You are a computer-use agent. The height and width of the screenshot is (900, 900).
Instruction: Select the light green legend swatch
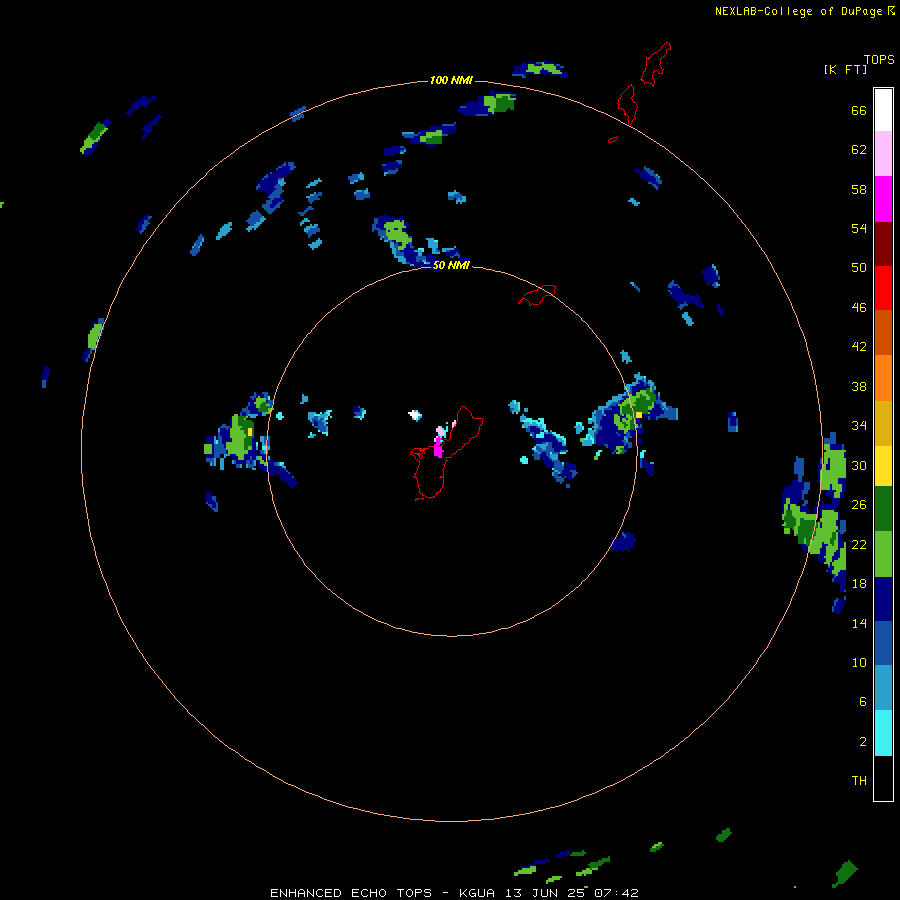point(883,554)
